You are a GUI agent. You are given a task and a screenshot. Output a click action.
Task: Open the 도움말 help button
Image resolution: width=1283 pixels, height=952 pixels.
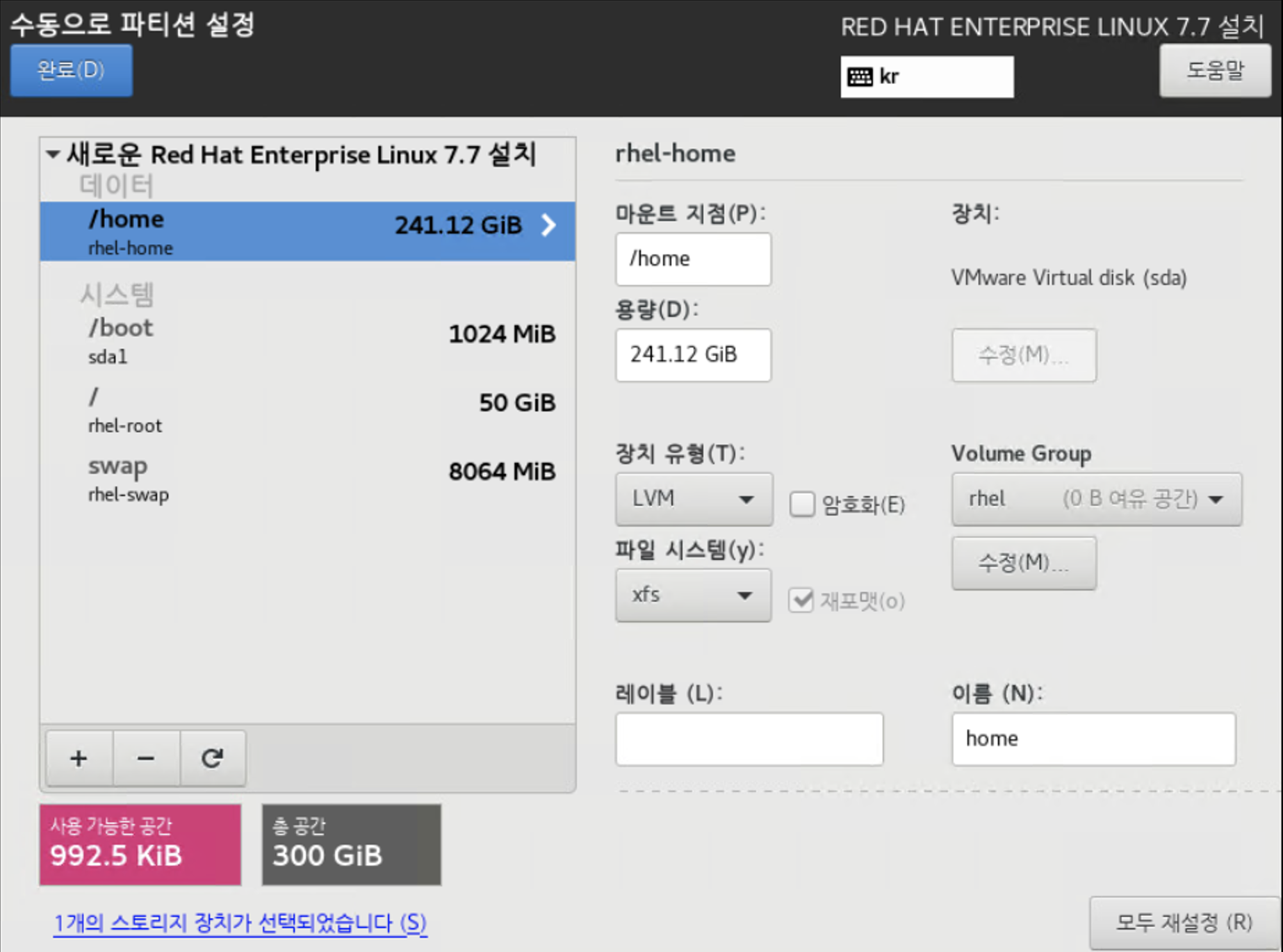[1215, 70]
